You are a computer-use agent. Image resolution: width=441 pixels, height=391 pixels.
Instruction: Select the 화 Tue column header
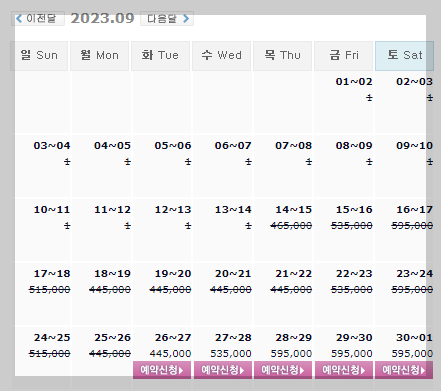(x=160, y=56)
